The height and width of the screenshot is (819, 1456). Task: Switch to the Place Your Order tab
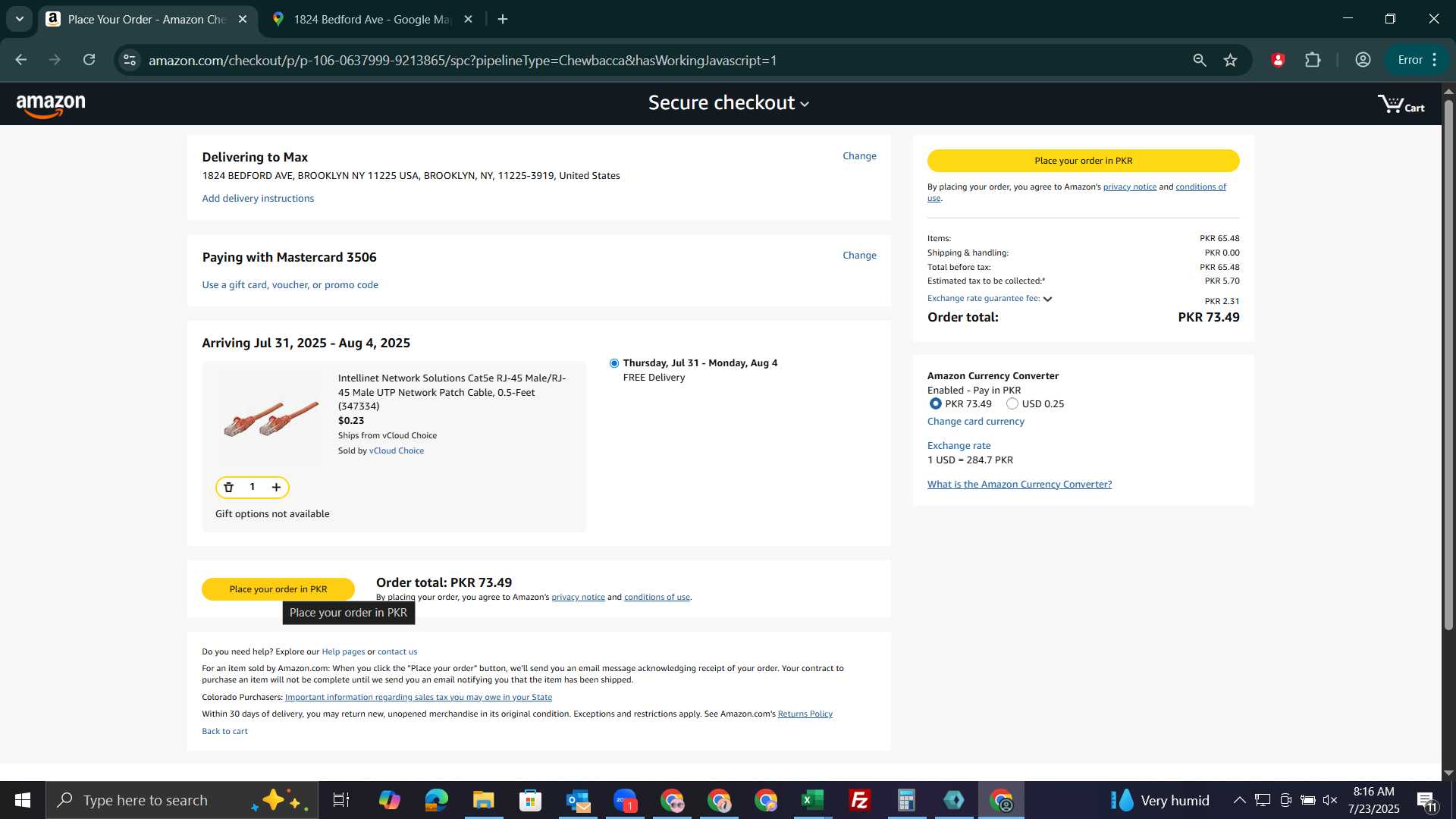pos(148,20)
